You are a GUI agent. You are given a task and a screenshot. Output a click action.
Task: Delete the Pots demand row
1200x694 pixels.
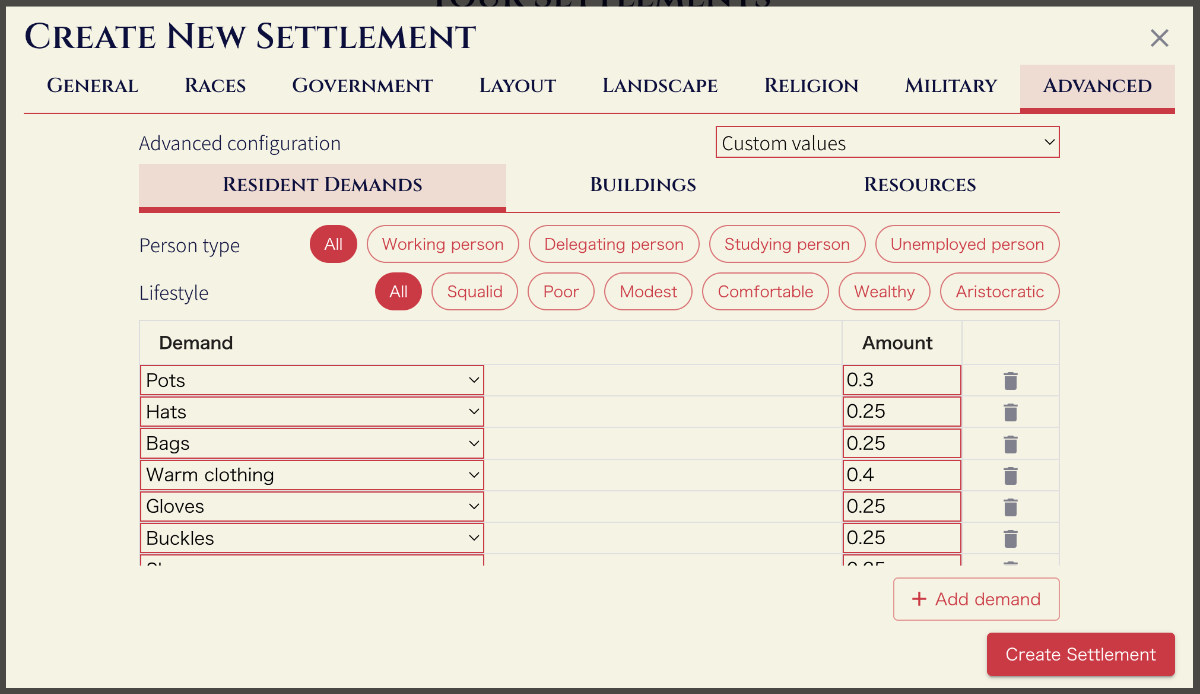pos(1010,381)
